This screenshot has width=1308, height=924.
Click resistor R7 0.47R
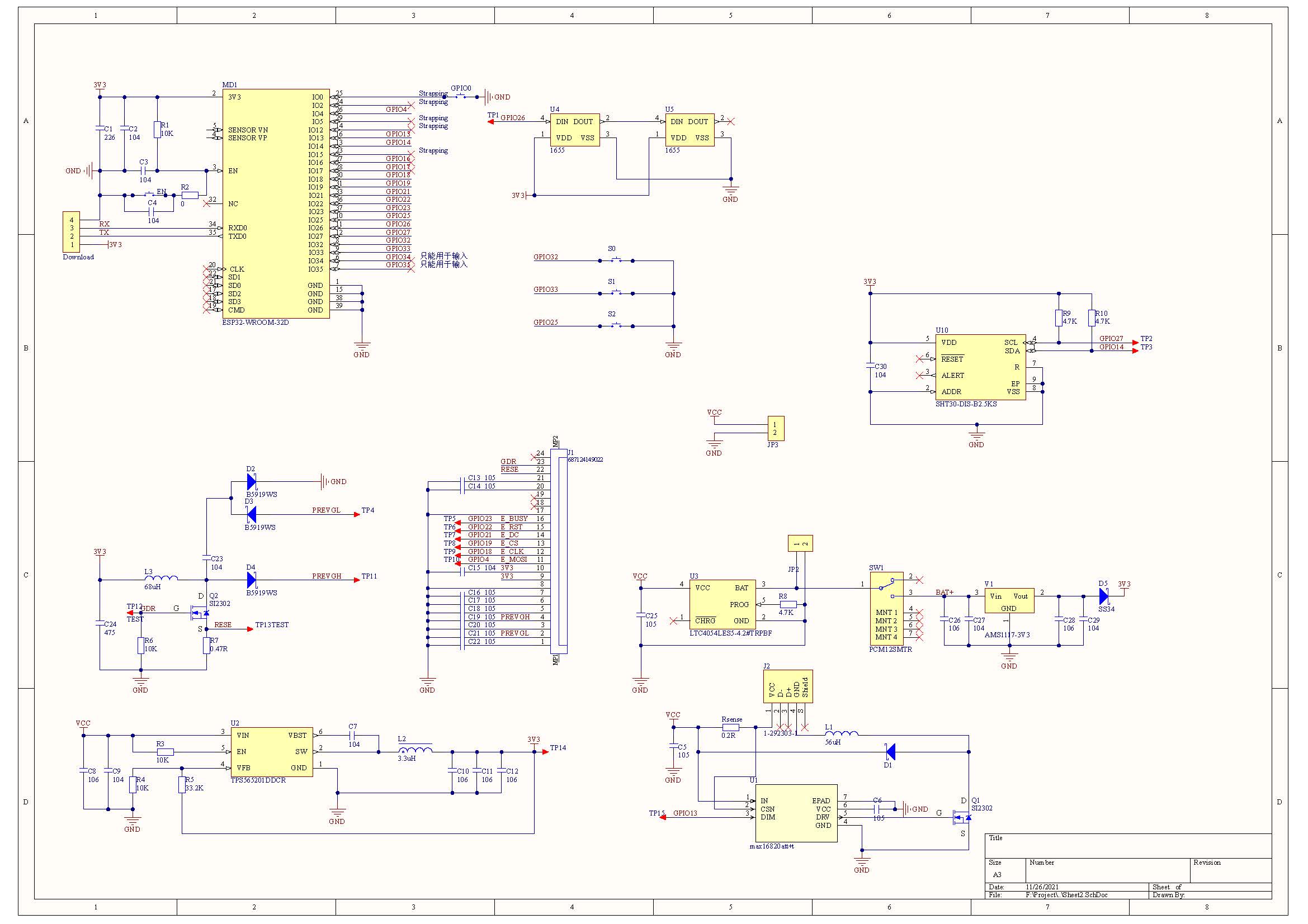(206, 646)
